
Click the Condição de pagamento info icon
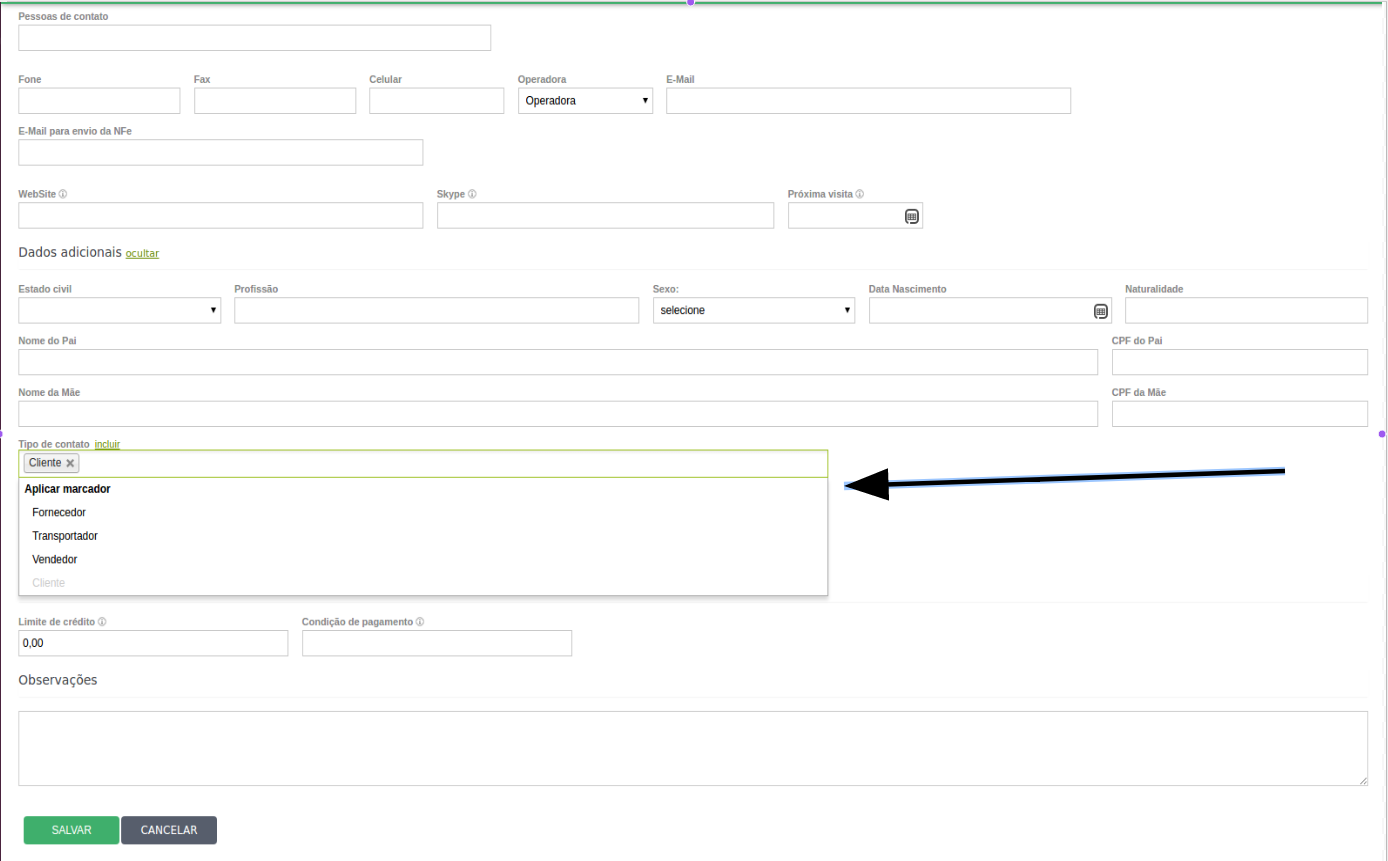[x=420, y=622]
